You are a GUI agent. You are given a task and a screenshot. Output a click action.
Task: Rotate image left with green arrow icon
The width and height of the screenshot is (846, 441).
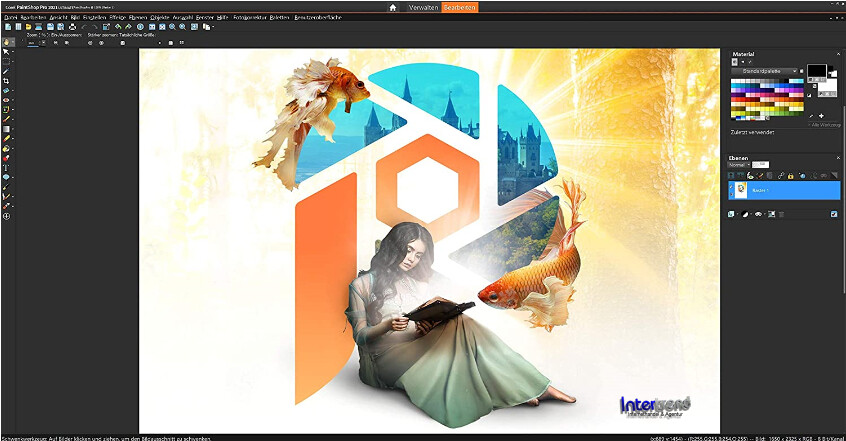(x=118, y=27)
